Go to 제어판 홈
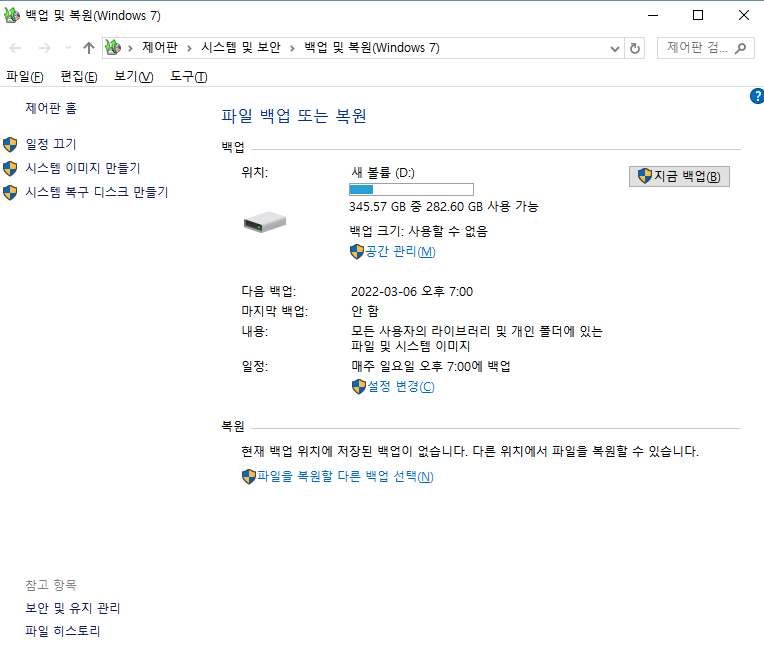This screenshot has width=764, height=657. [51, 108]
